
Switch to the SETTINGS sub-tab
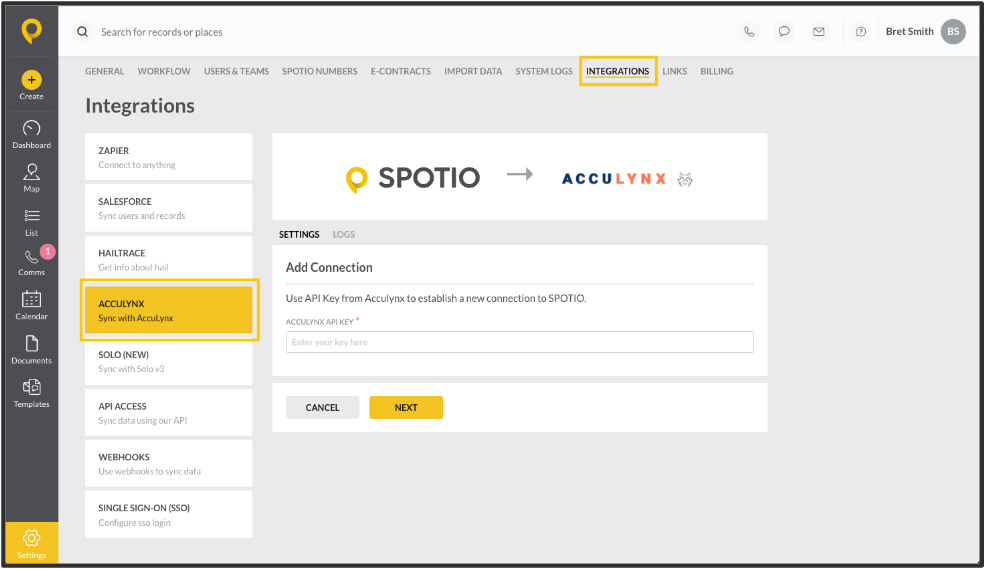pos(299,234)
